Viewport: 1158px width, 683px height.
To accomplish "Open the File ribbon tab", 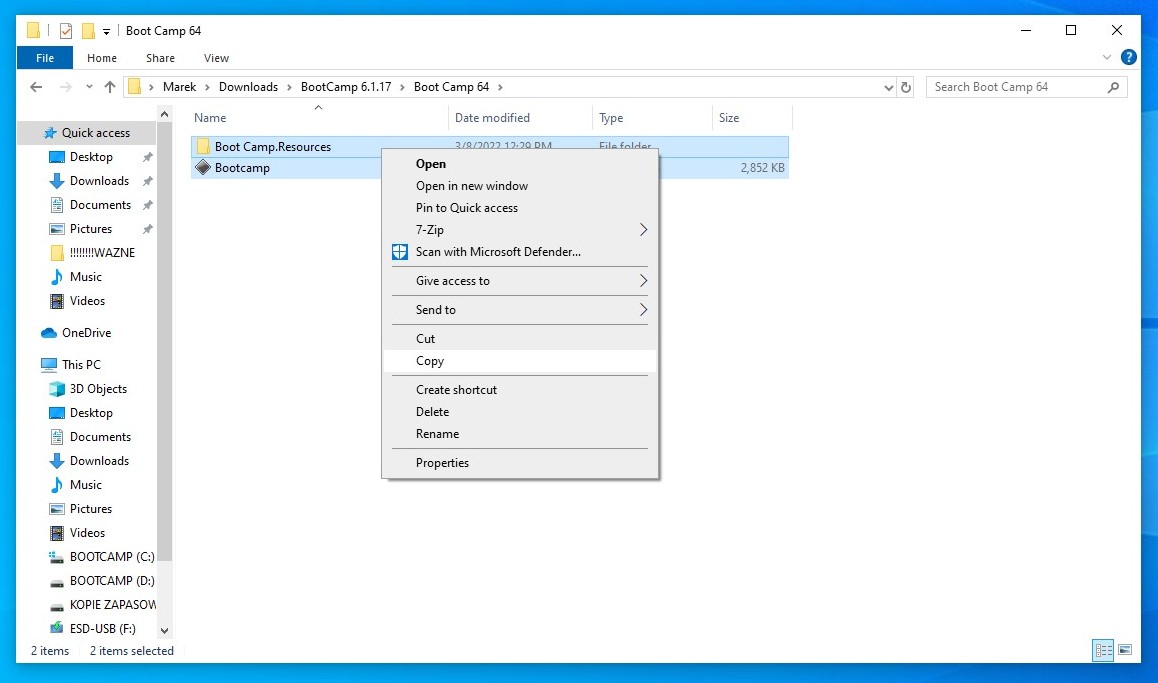I will [x=44, y=58].
